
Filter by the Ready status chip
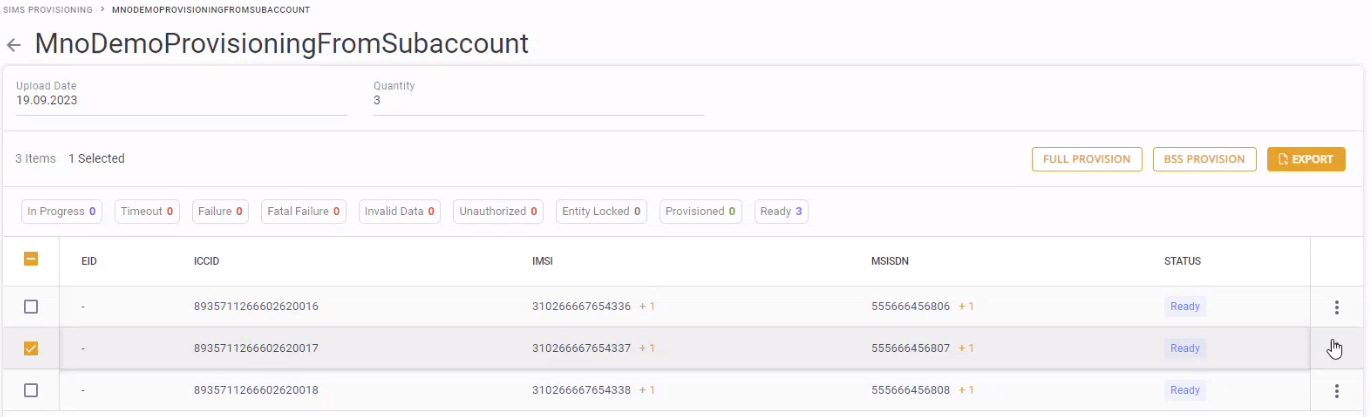point(781,212)
